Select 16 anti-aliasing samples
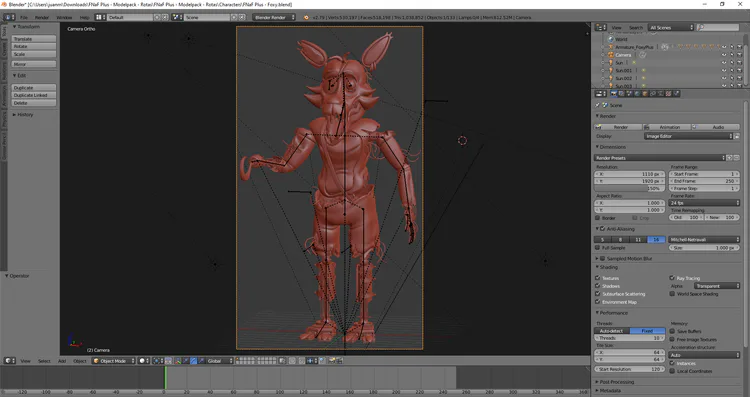This screenshot has height=397, width=750. (x=656, y=240)
